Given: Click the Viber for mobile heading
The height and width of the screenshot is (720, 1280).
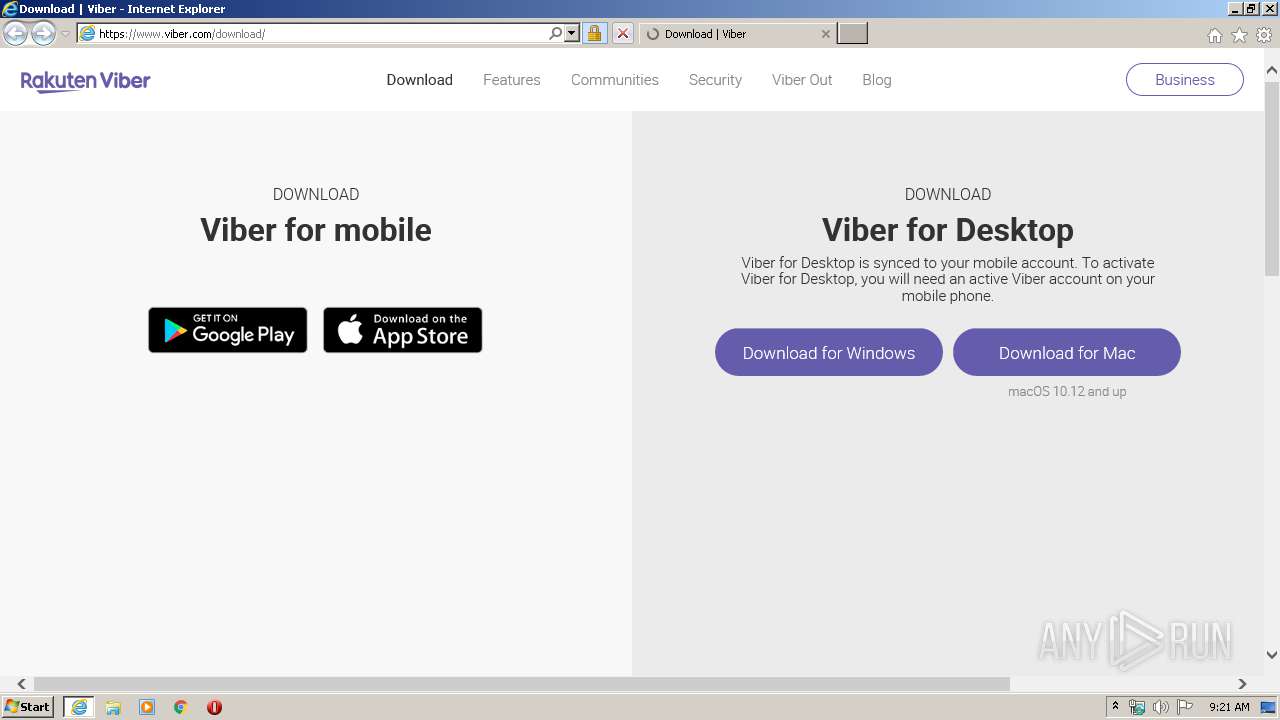Looking at the screenshot, I should coord(316,230).
